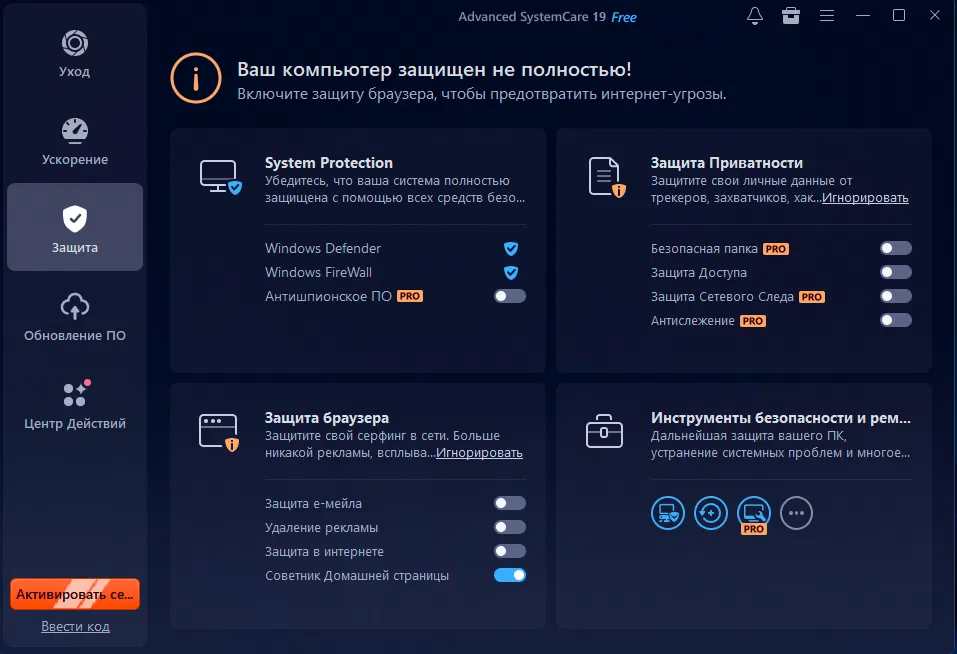The width and height of the screenshot is (957, 654).
Task: Toggle Удаление рекламы on
Action: tap(510, 527)
